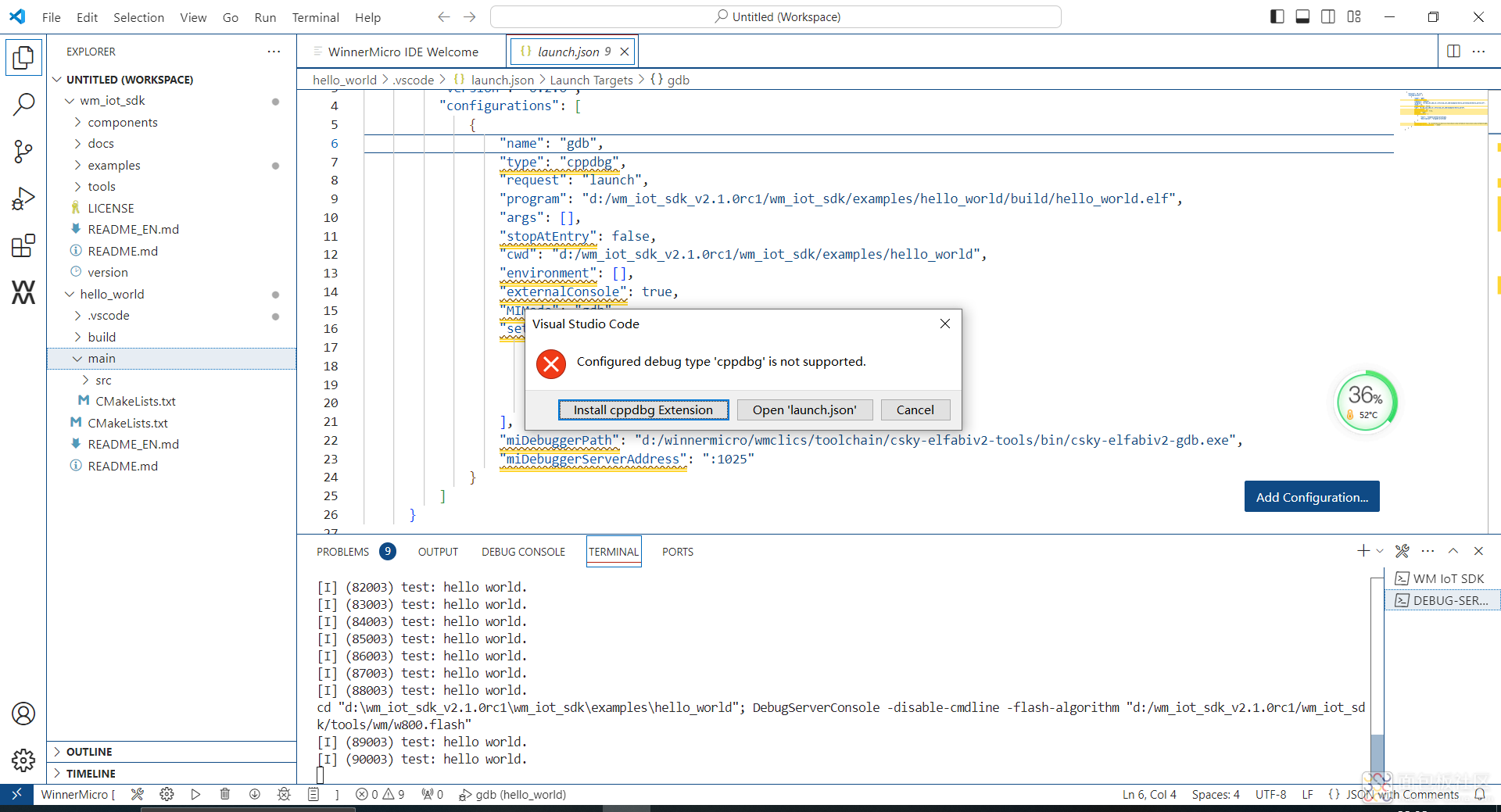Collapse the UNTITLED (WORKSPACE) section

point(171,80)
